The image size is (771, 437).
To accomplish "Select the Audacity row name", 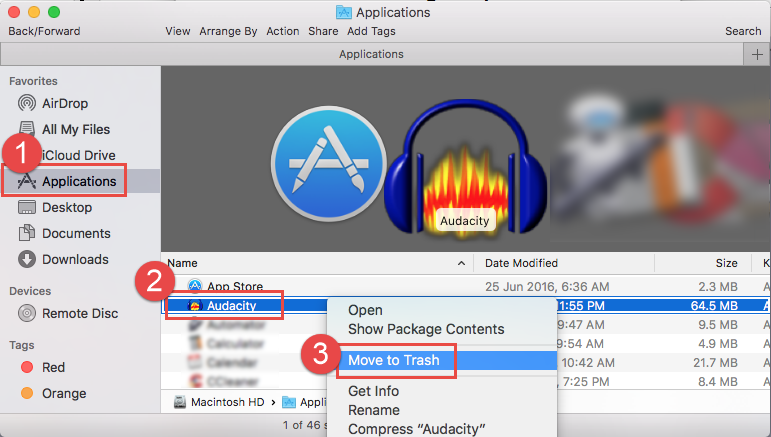I will tap(232, 305).
